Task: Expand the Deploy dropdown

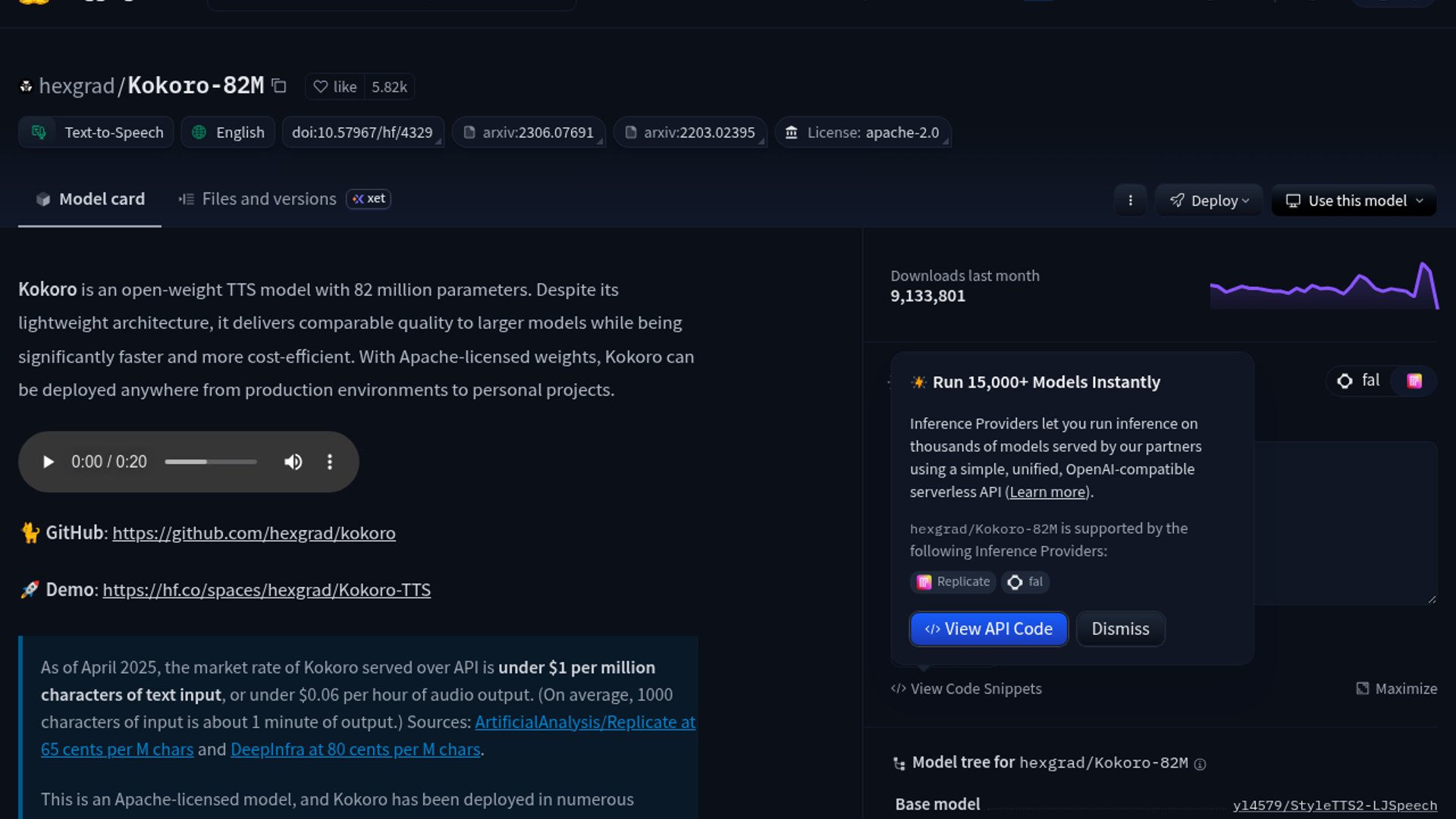Action: point(1209,200)
